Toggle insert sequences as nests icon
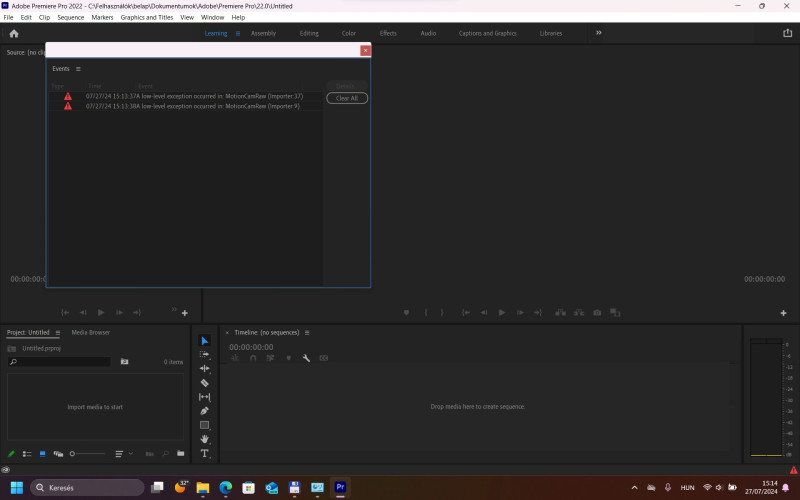Screen dimensions: 800x500 tap(235, 358)
